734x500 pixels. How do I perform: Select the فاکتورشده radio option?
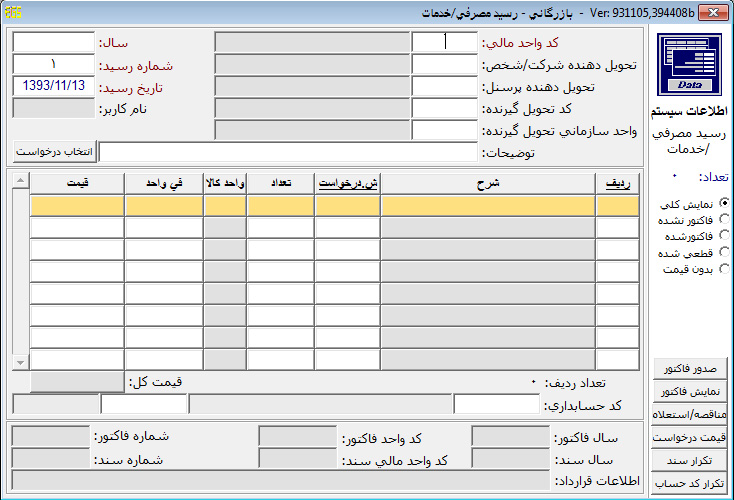(x=724, y=235)
